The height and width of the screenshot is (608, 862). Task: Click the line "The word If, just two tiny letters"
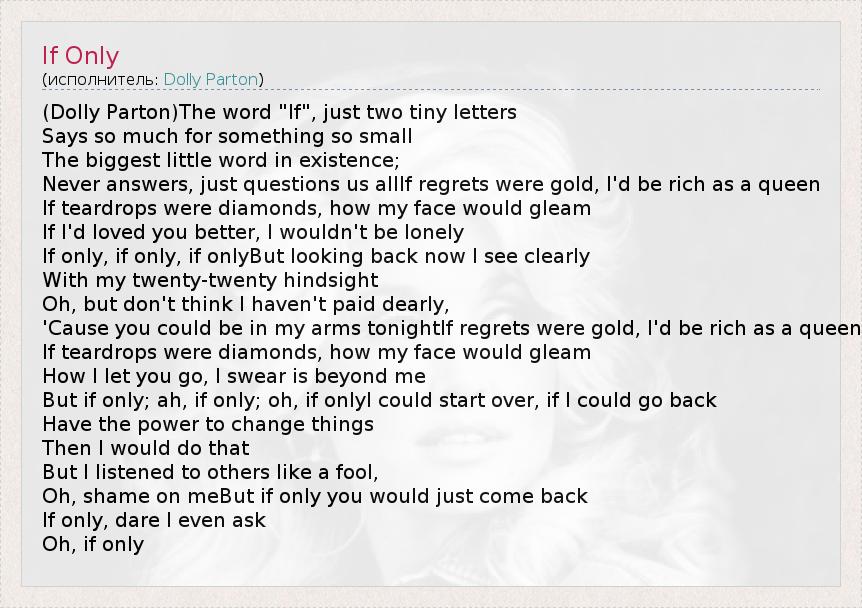click(348, 112)
